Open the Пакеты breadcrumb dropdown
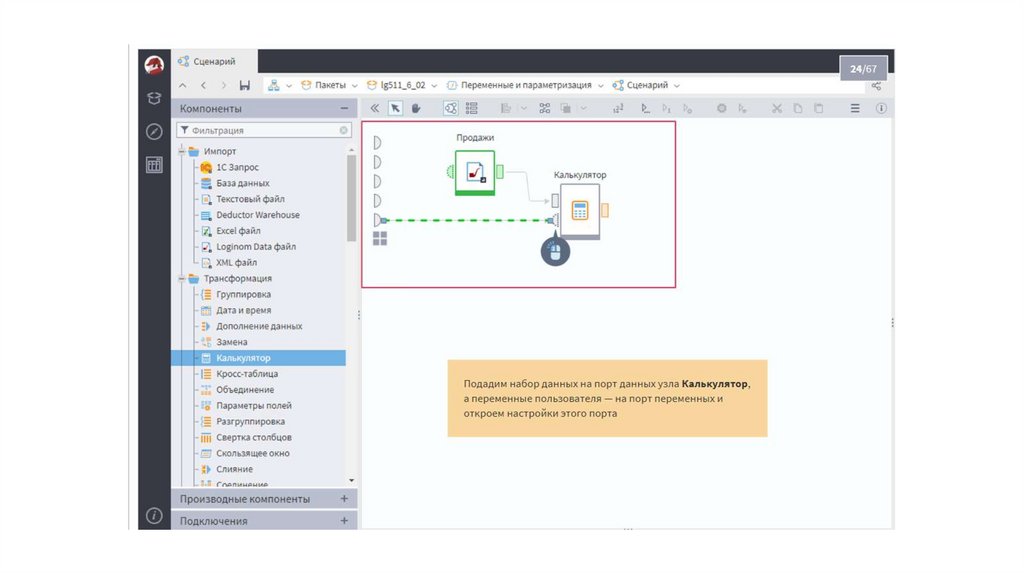This screenshot has width=1024, height=574. pyautogui.click(x=330, y=86)
